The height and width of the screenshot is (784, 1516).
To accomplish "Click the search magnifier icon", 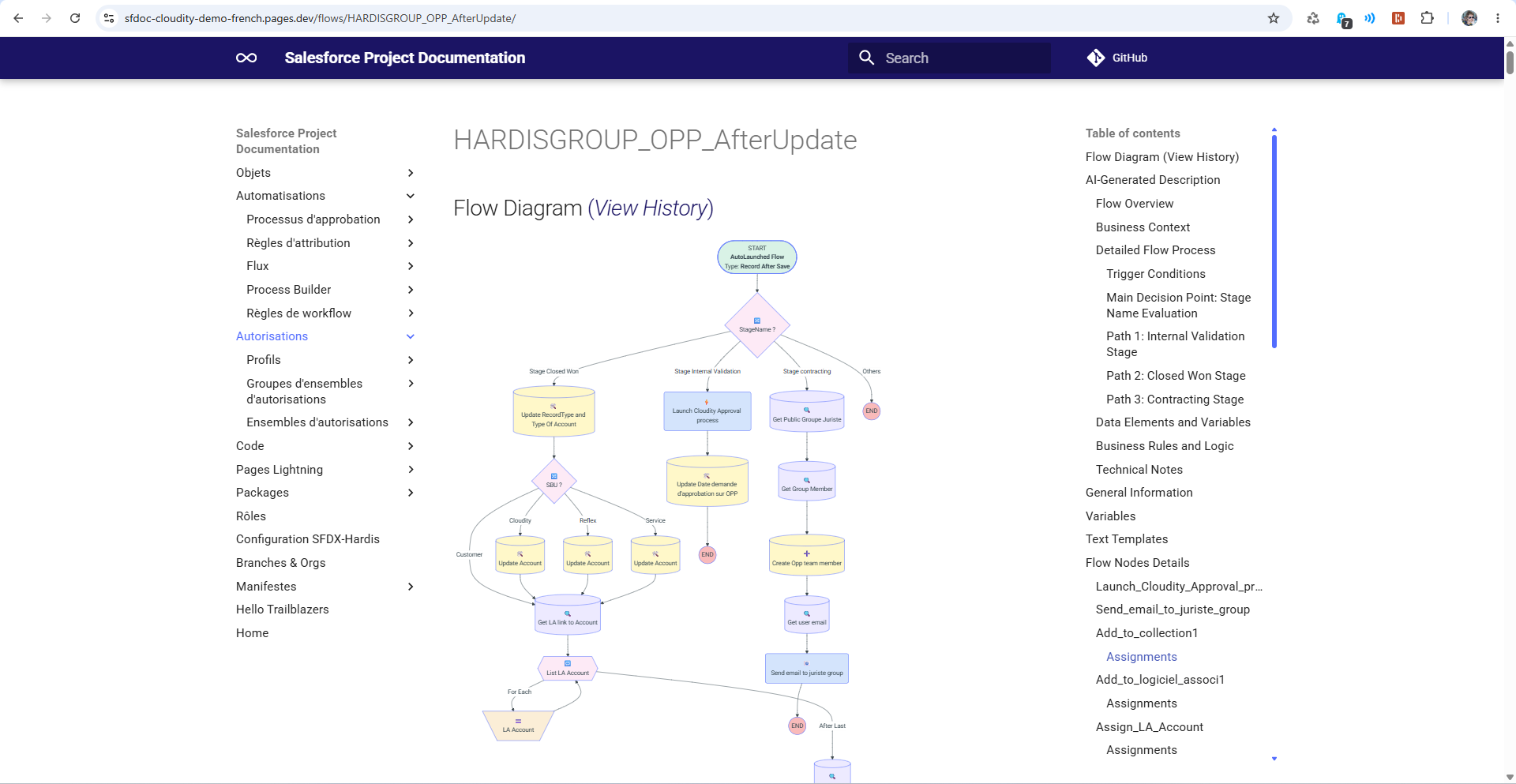I will pyautogui.click(x=866, y=58).
